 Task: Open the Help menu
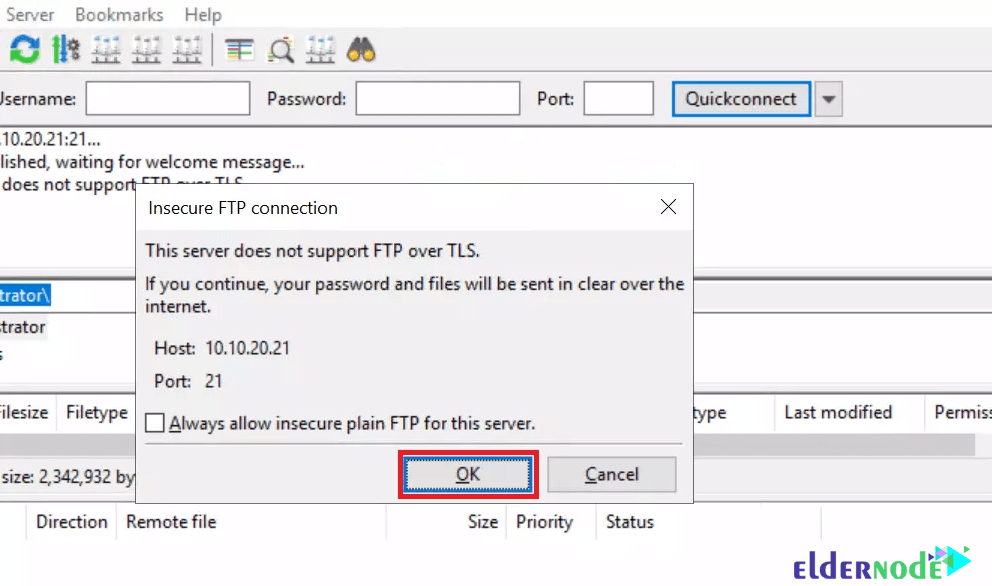tap(203, 14)
